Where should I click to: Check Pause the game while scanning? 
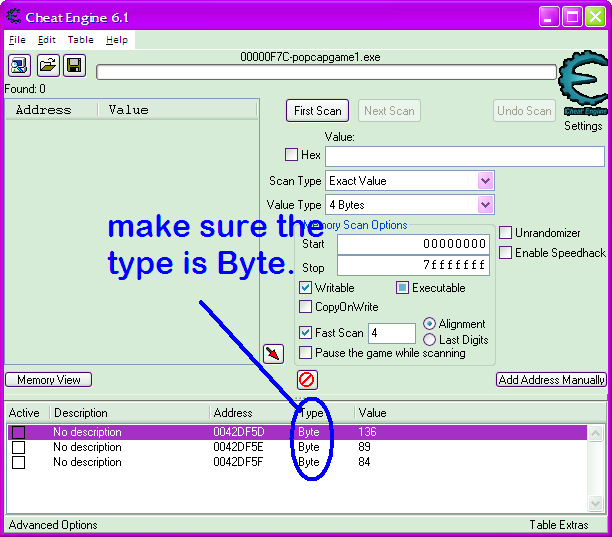tap(305, 352)
